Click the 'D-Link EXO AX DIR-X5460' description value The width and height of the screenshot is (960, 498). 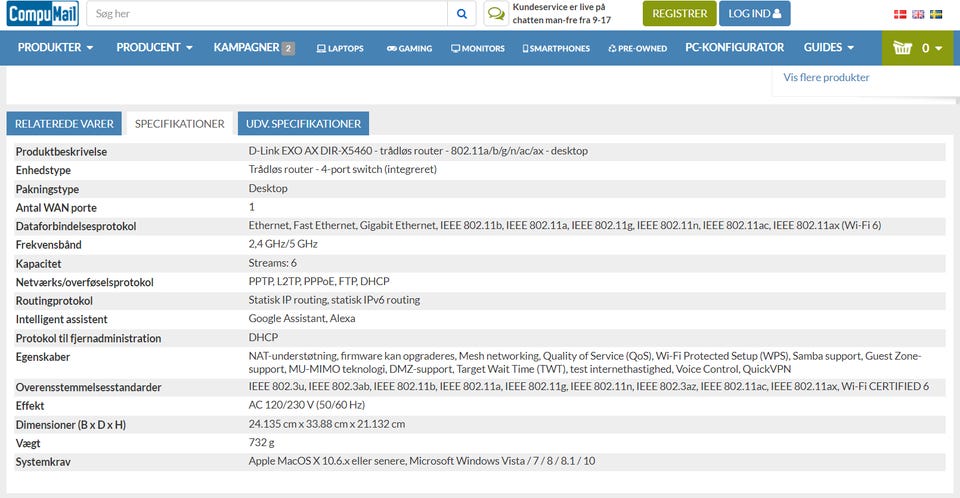[418, 151]
